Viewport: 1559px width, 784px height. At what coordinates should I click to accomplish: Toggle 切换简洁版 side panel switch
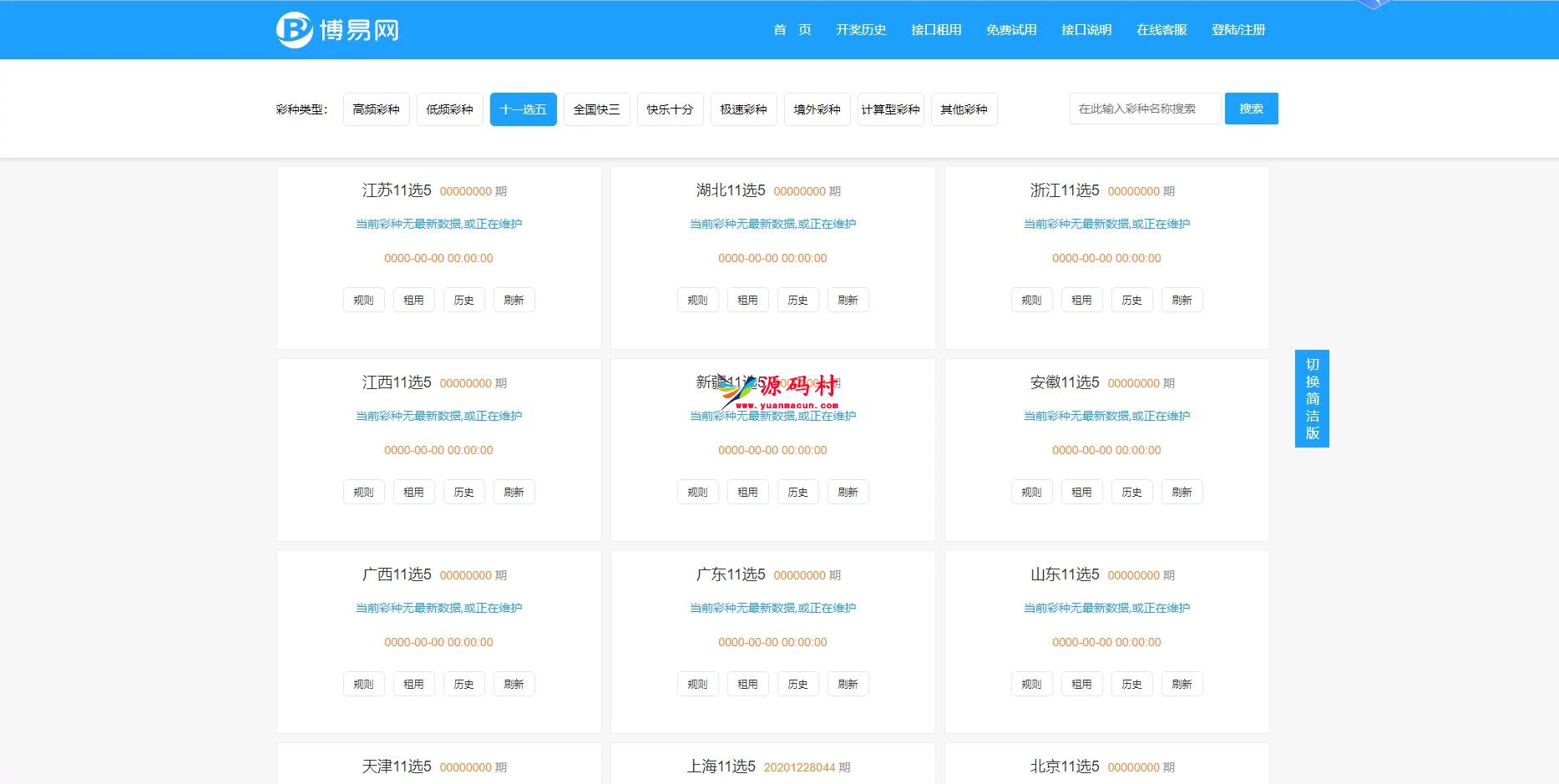[x=1312, y=398]
